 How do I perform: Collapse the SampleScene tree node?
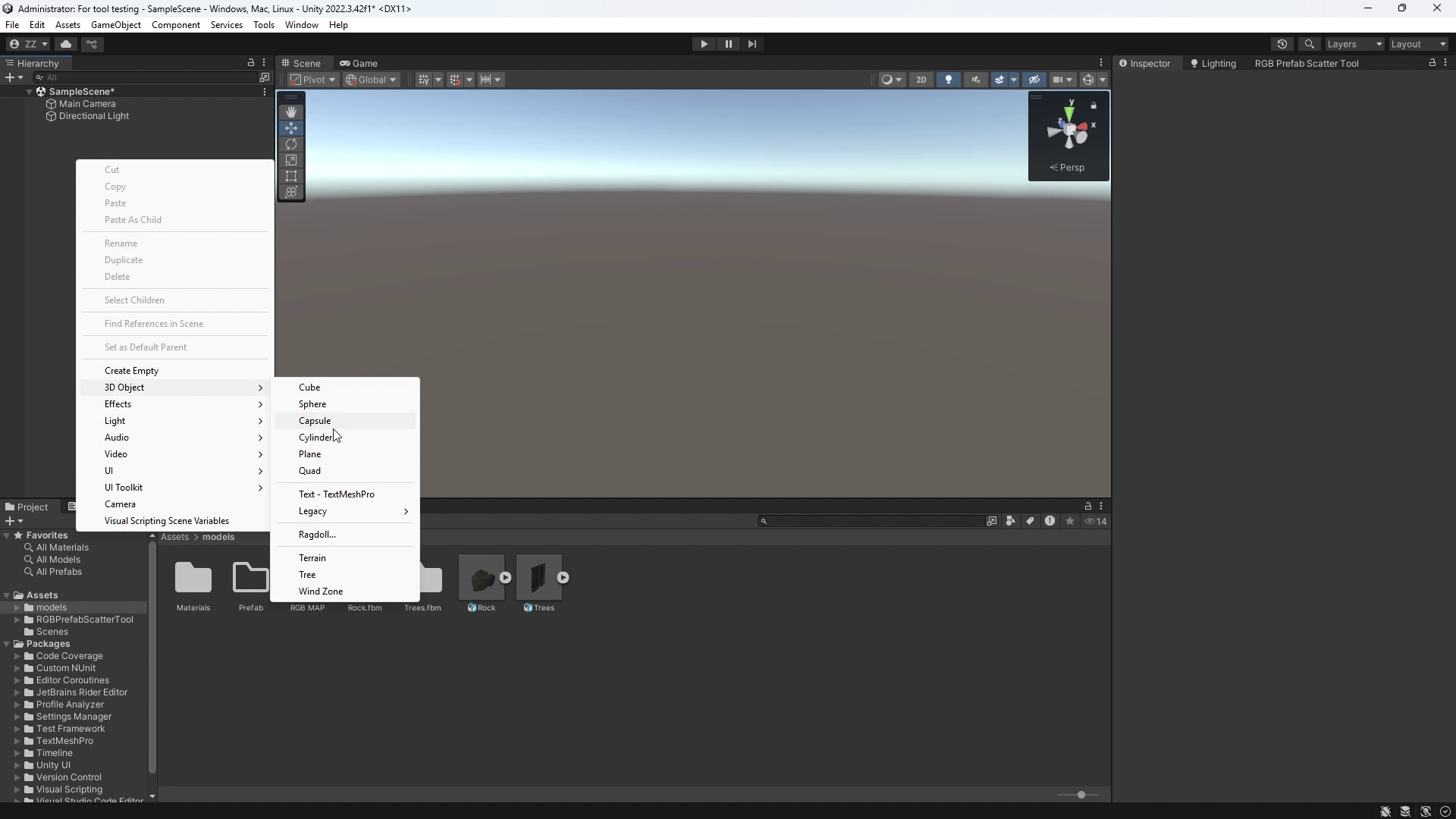coord(30,92)
